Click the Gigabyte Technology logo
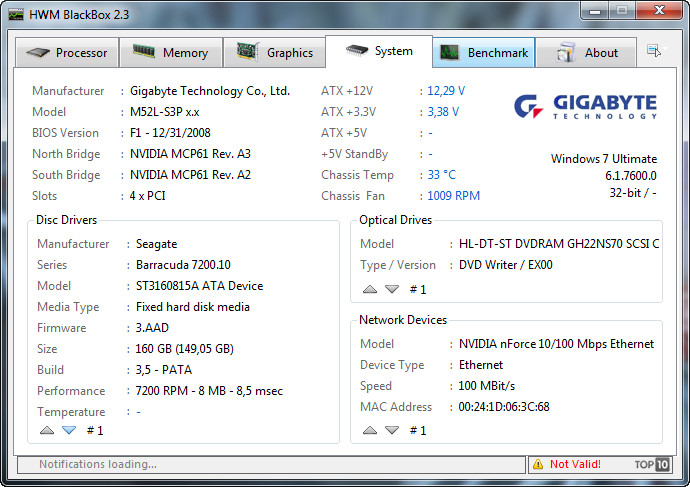Viewport: 690px width, 487px height. point(585,106)
